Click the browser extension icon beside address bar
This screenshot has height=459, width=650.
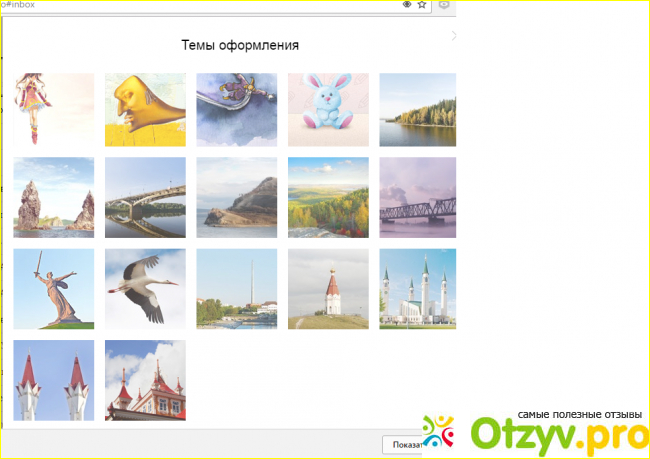pos(444,5)
